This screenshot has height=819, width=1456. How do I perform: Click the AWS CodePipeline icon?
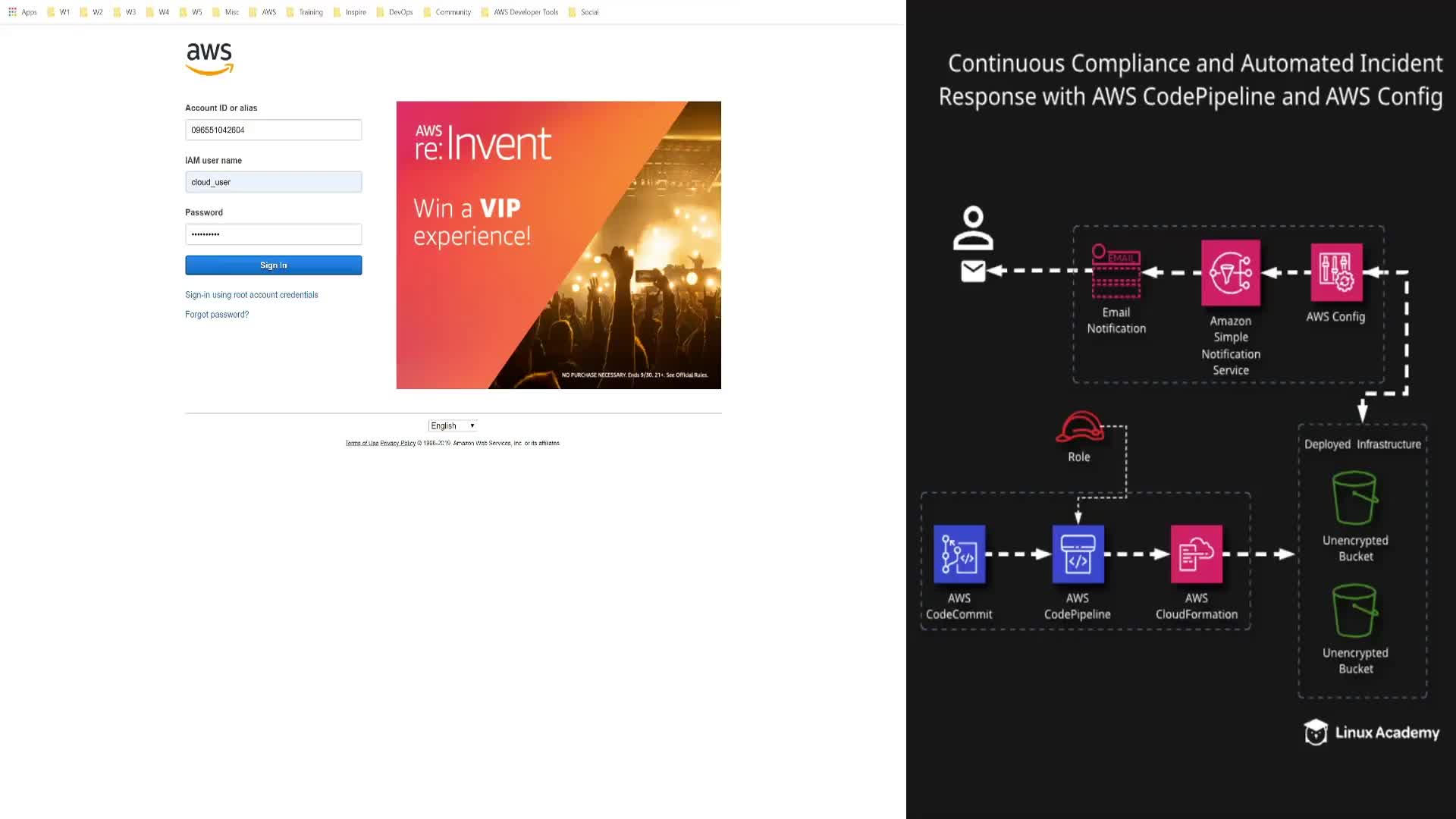point(1078,554)
